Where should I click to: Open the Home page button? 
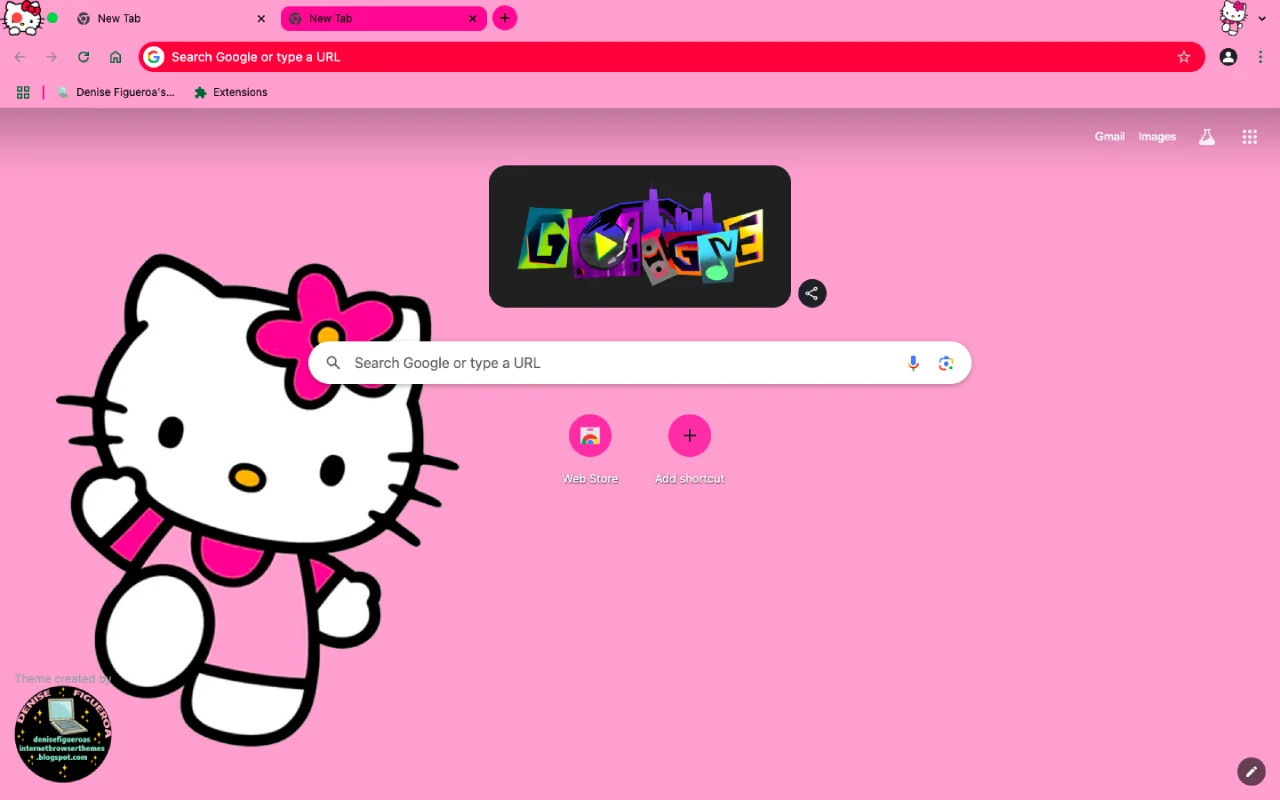[116, 57]
